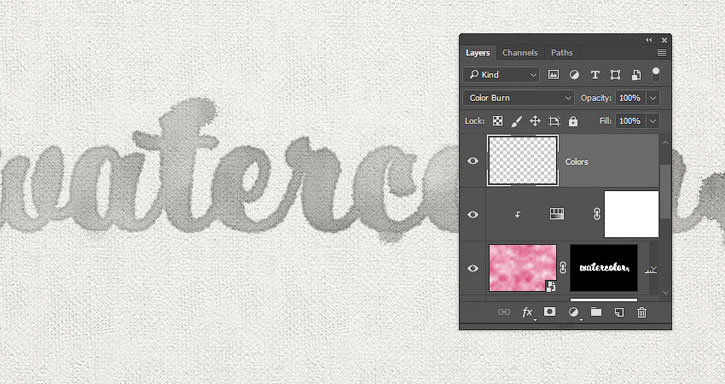The width and height of the screenshot is (725, 384).
Task: Filter for pixel layers
Action: (553, 74)
